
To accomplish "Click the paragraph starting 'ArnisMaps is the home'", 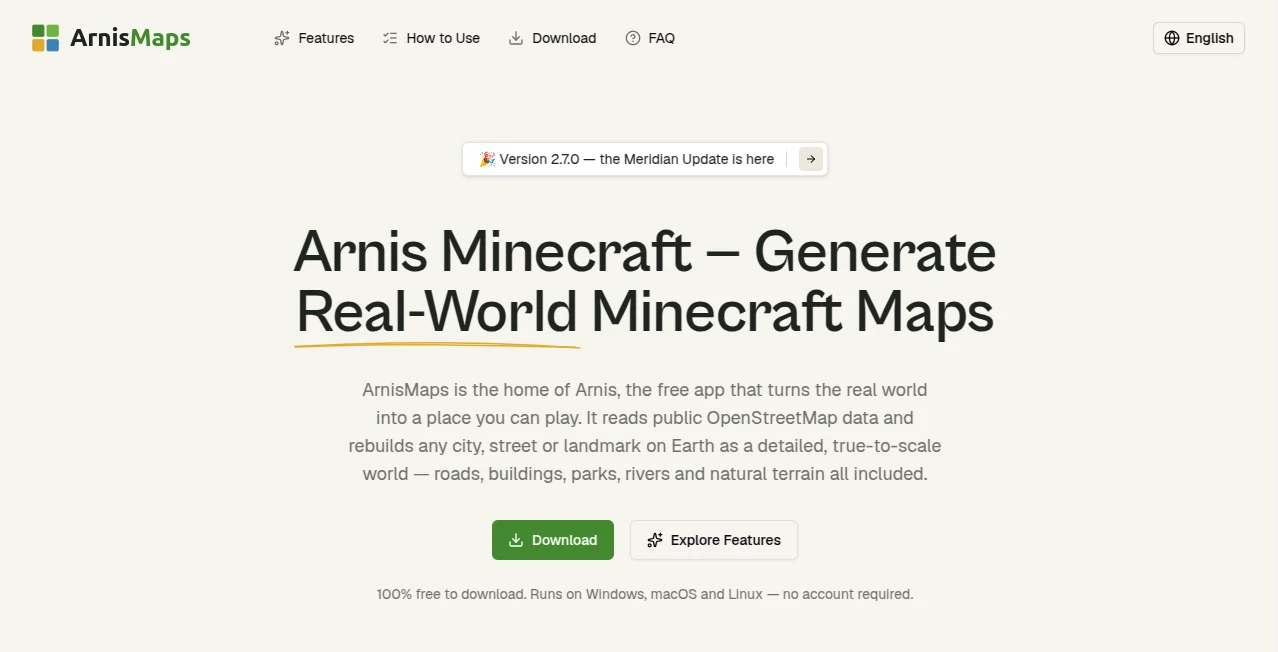I will click(645, 431).
